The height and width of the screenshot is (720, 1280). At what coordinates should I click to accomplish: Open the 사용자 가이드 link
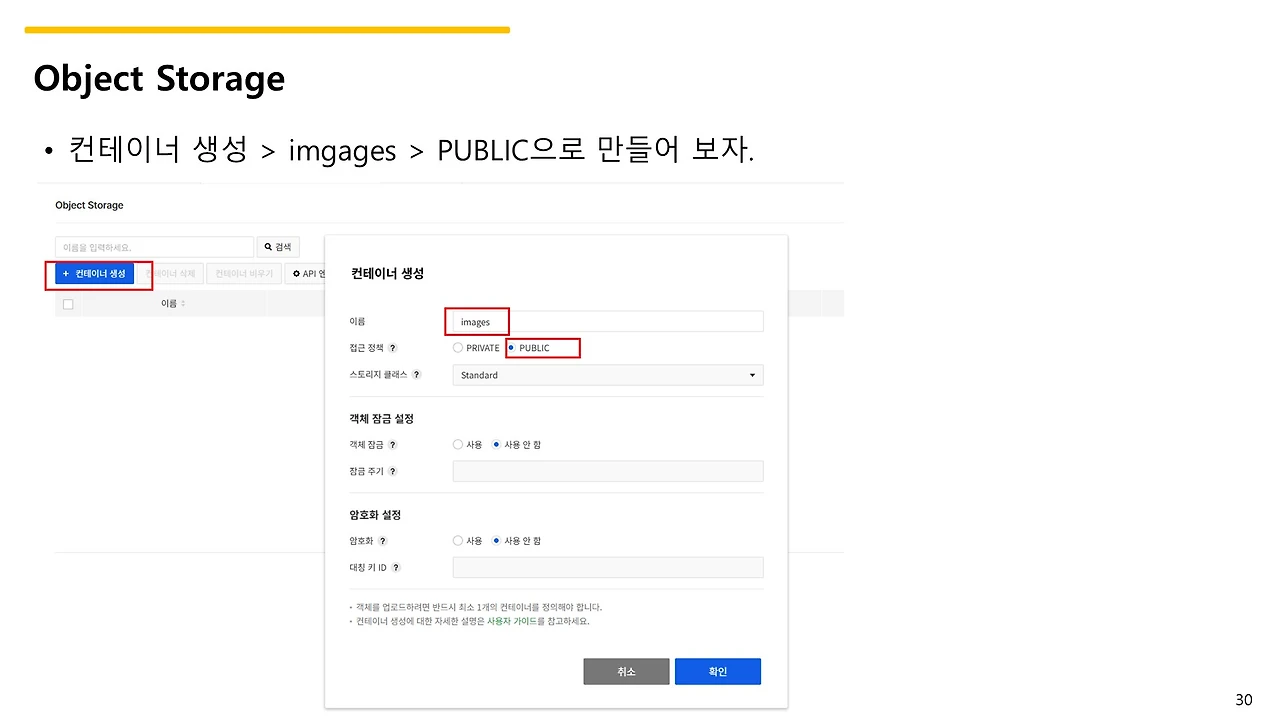coord(513,620)
